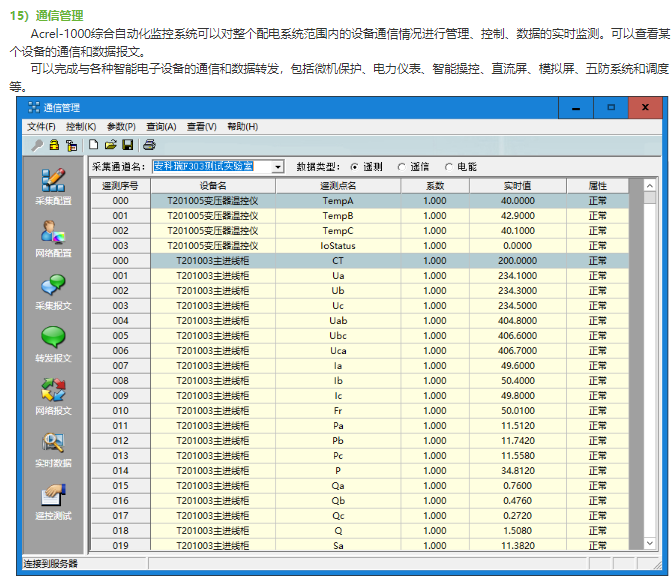Screen dimensions: 672x579
Task: Click the 实时值 column header
Action: (518, 186)
